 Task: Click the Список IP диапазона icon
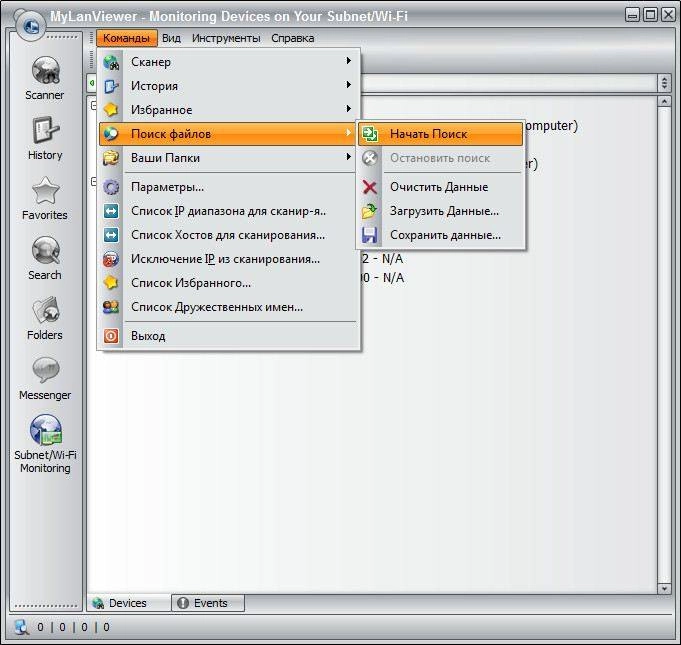pos(111,211)
